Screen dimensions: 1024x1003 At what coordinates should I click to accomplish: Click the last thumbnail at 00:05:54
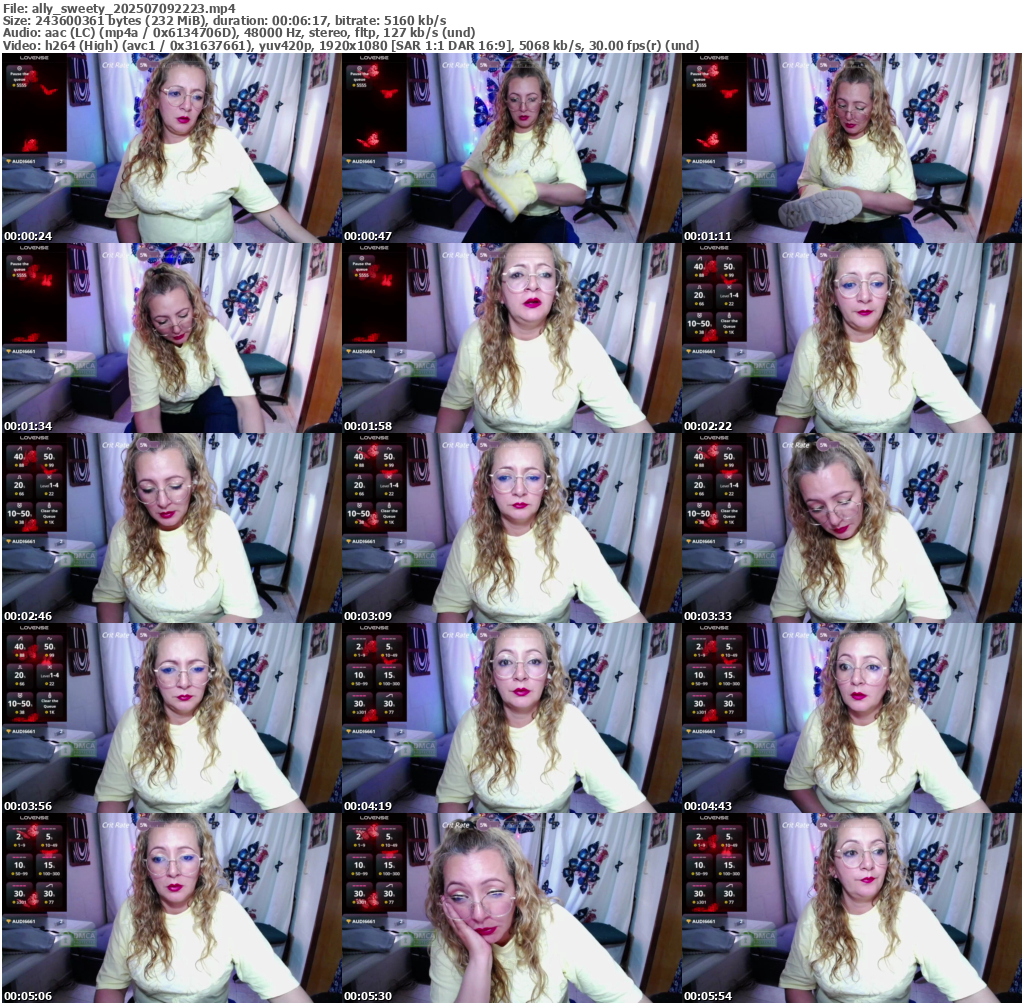[x=851, y=908]
